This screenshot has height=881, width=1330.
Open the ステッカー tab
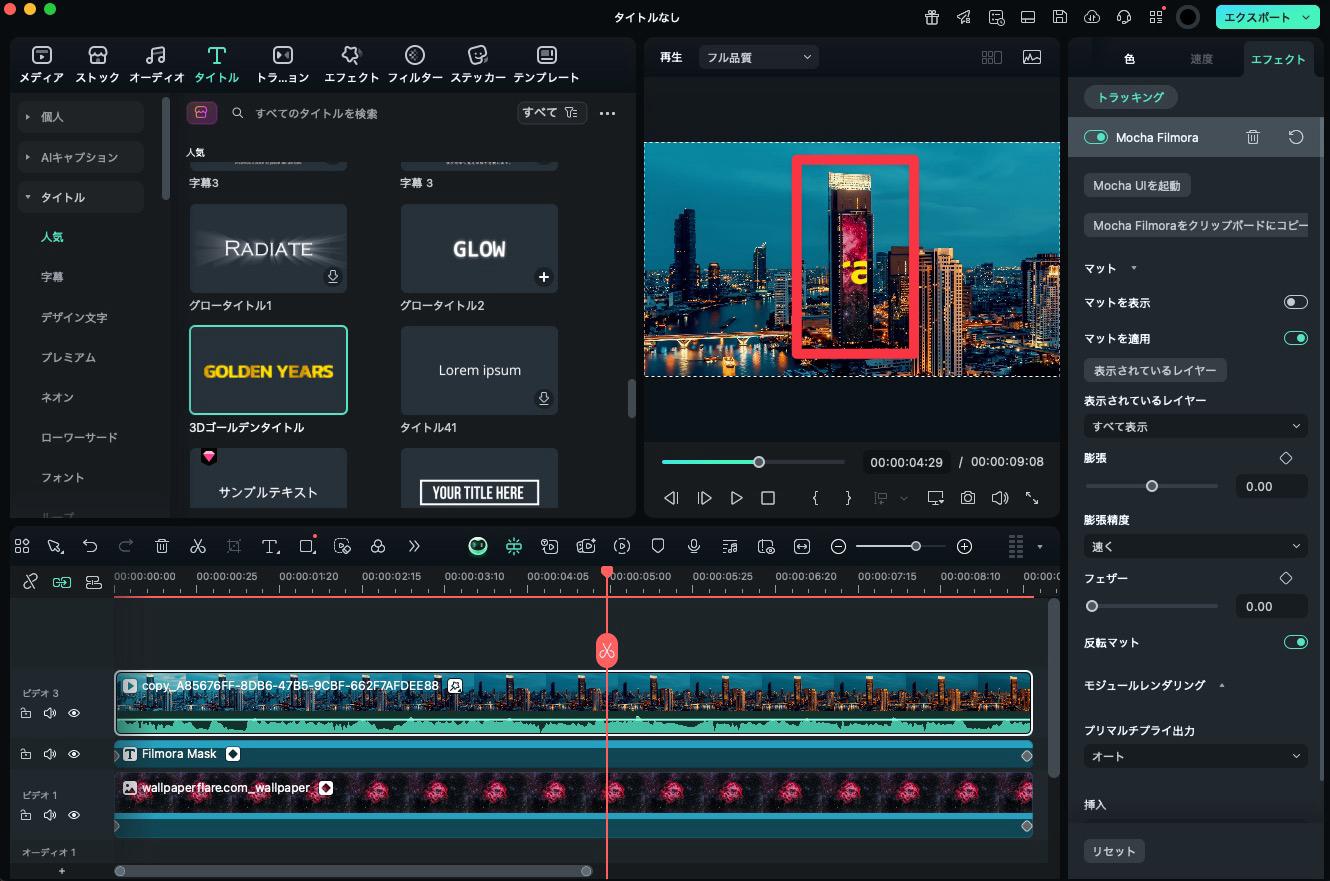(478, 64)
